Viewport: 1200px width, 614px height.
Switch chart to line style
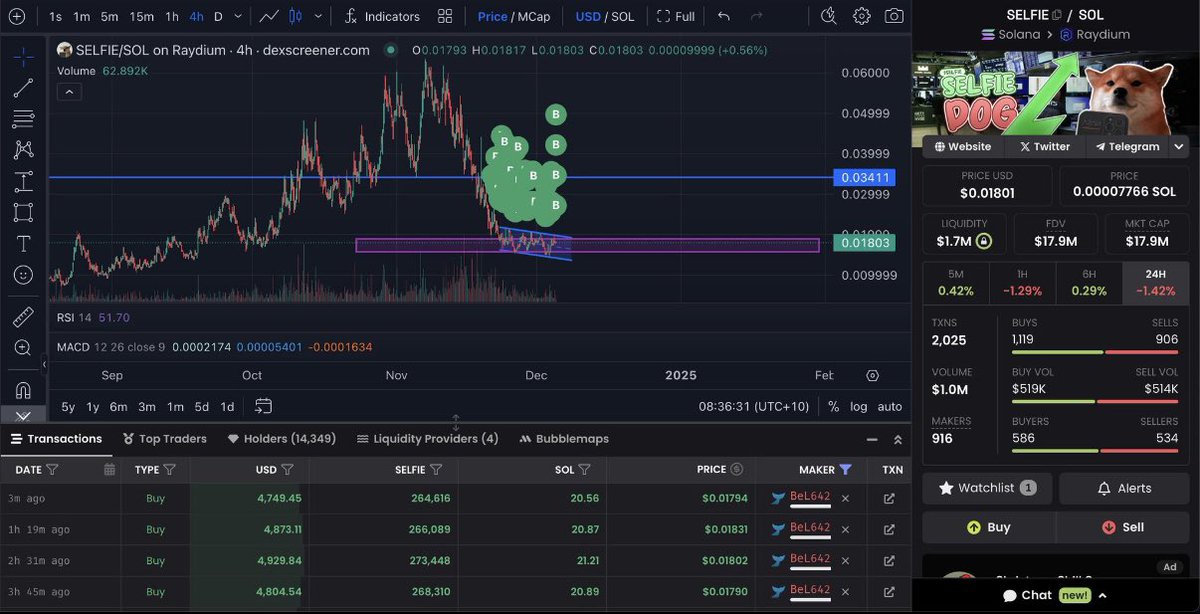(269, 16)
